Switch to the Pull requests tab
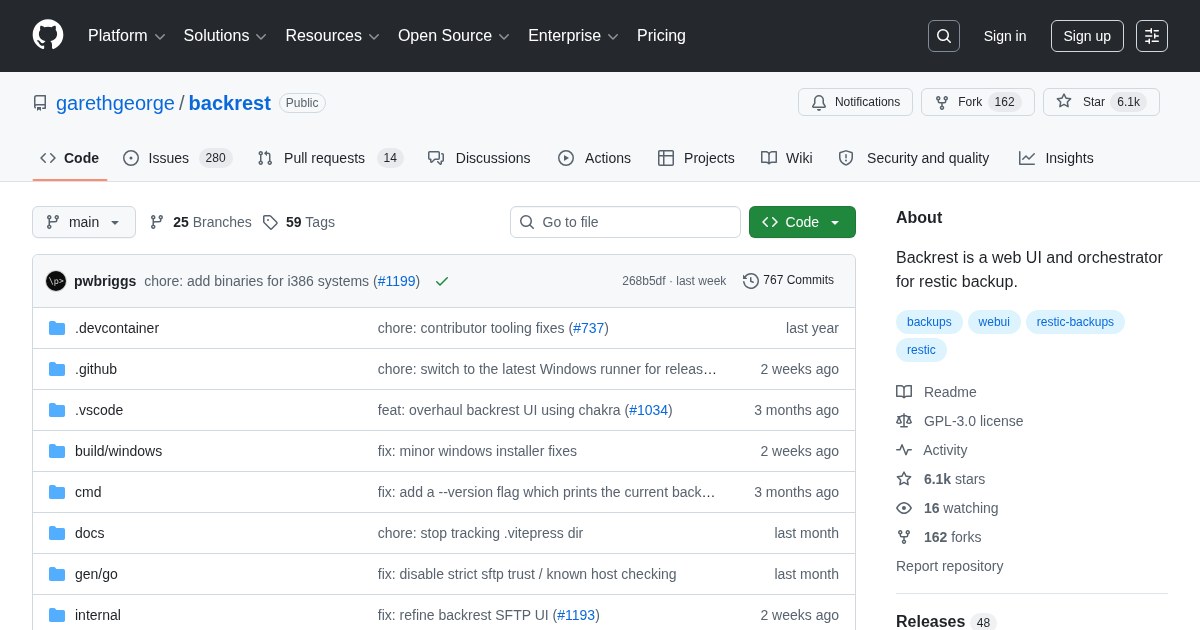This screenshot has height=630, width=1200. tap(330, 158)
